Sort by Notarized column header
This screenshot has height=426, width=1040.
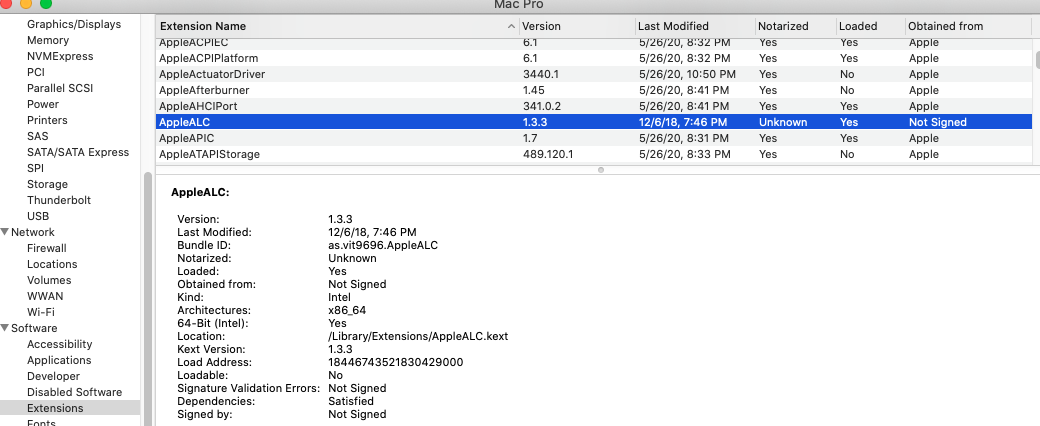pos(795,27)
